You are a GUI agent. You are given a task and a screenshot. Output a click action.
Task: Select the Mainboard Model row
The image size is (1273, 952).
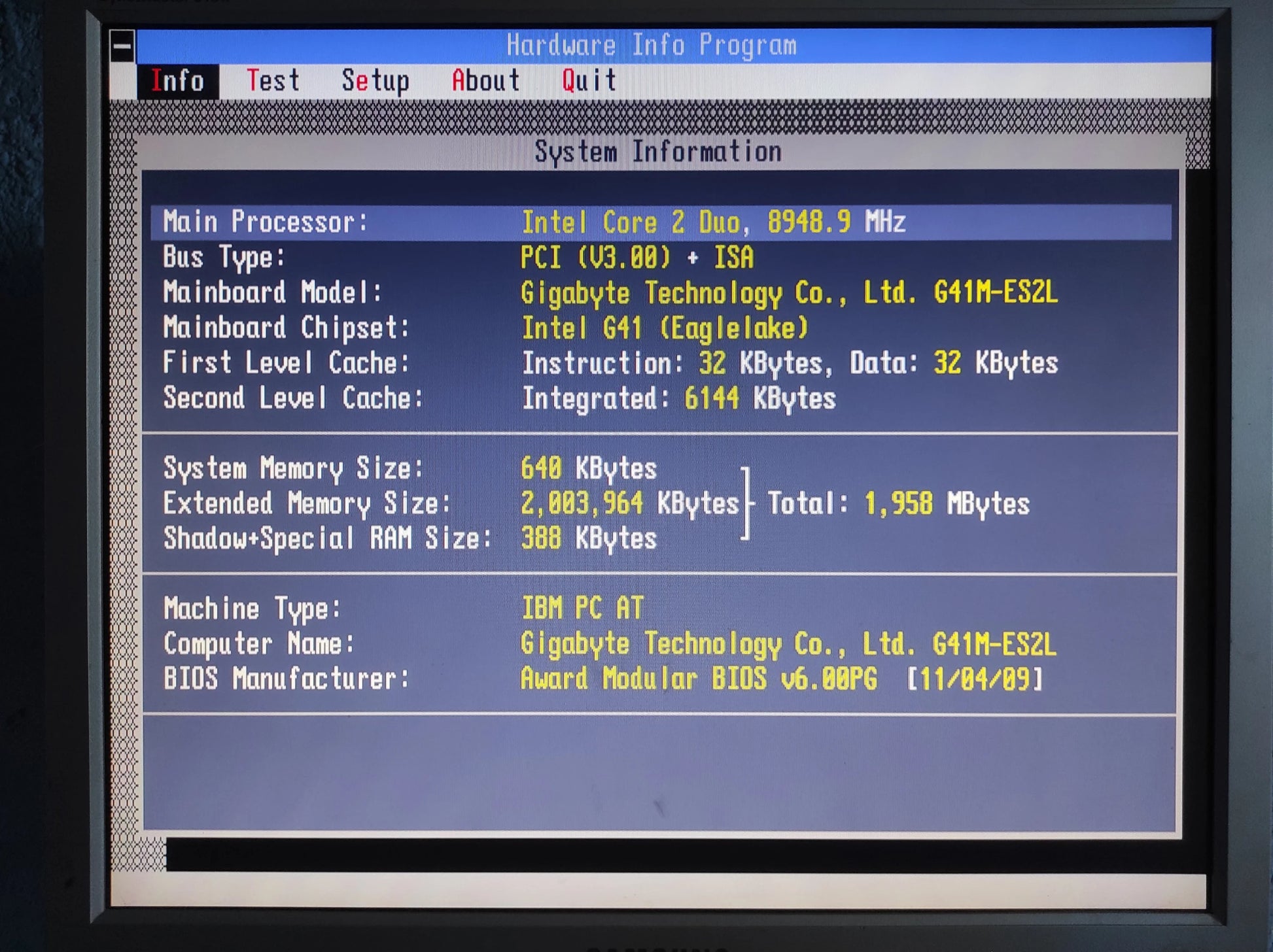coord(661,292)
